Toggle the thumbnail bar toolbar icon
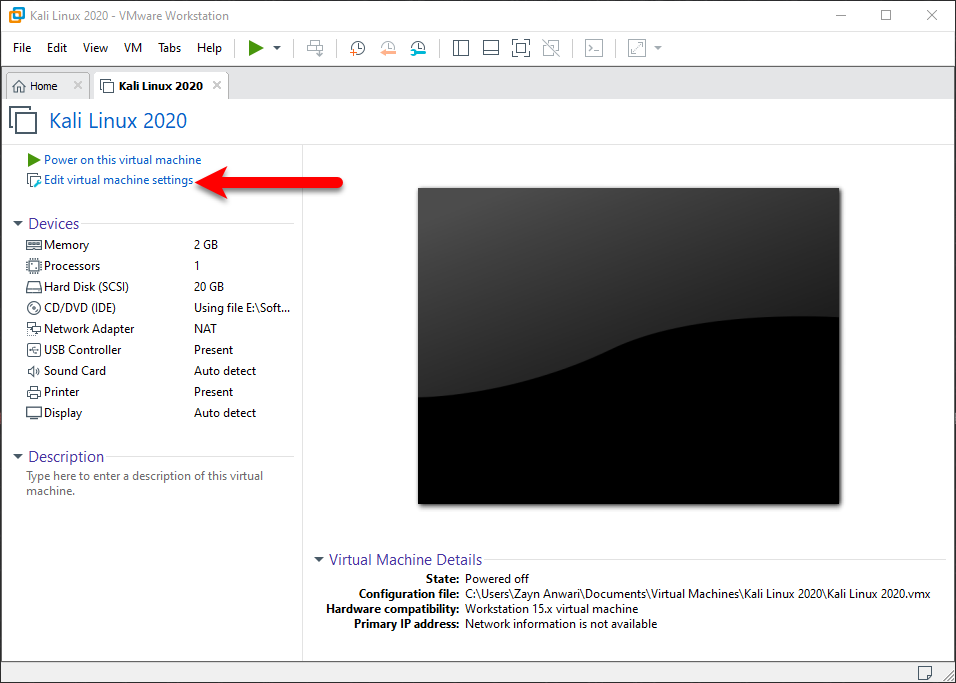Viewport: 956px width, 683px height. [491, 48]
